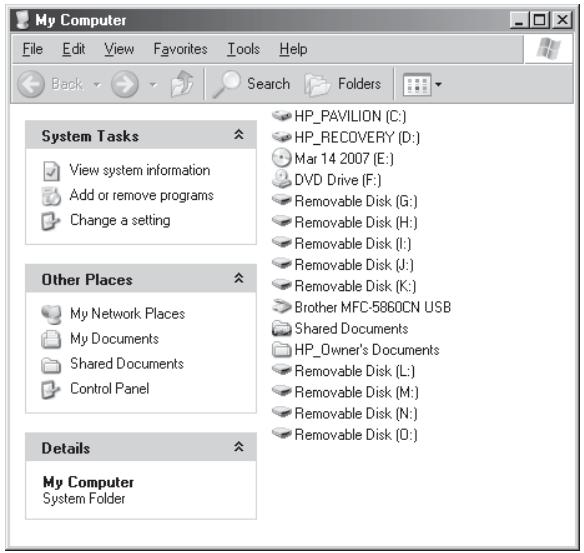The height and width of the screenshot is (553, 584).
Task: Open the Tools menu
Action: (243, 49)
